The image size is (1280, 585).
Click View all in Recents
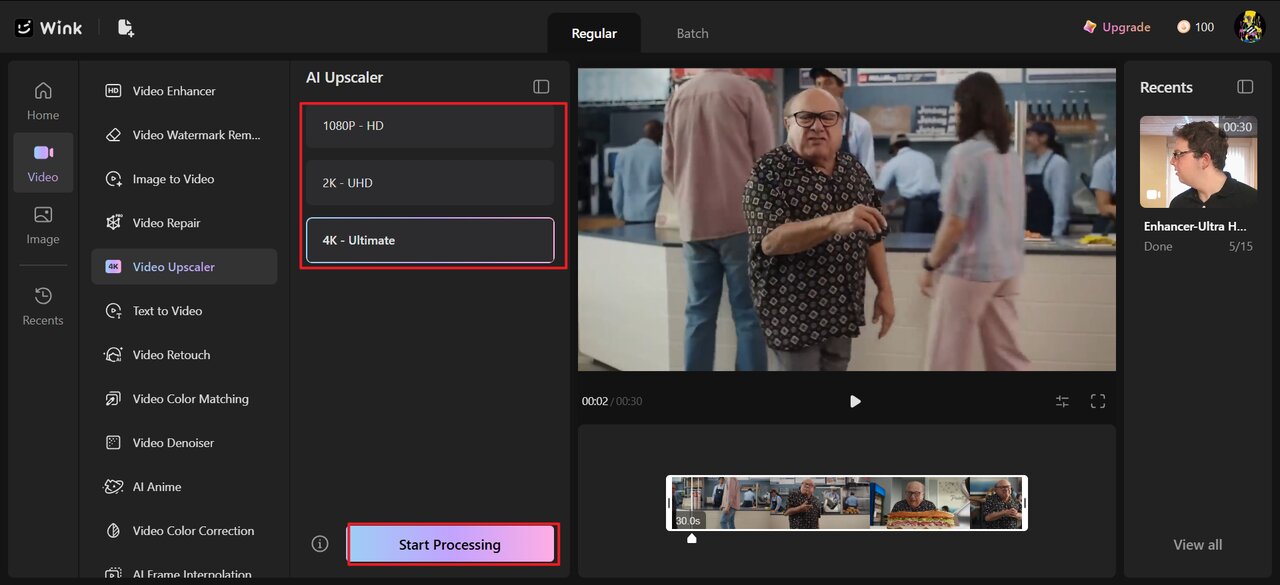[1197, 545]
